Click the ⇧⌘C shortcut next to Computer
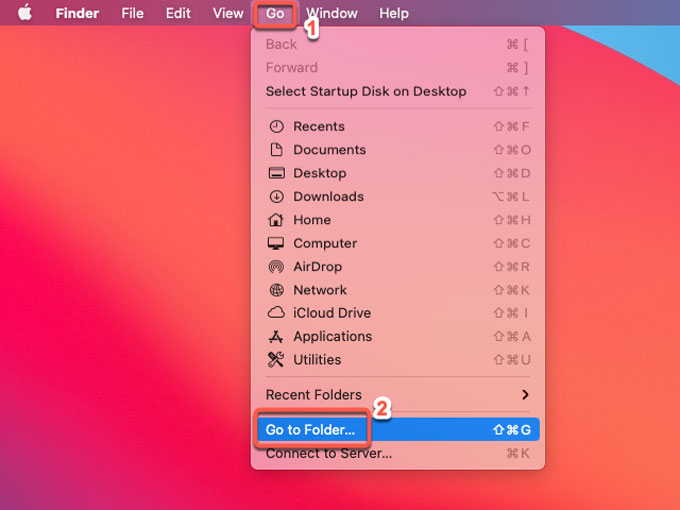Screen dimensions: 680x510 point(512,243)
